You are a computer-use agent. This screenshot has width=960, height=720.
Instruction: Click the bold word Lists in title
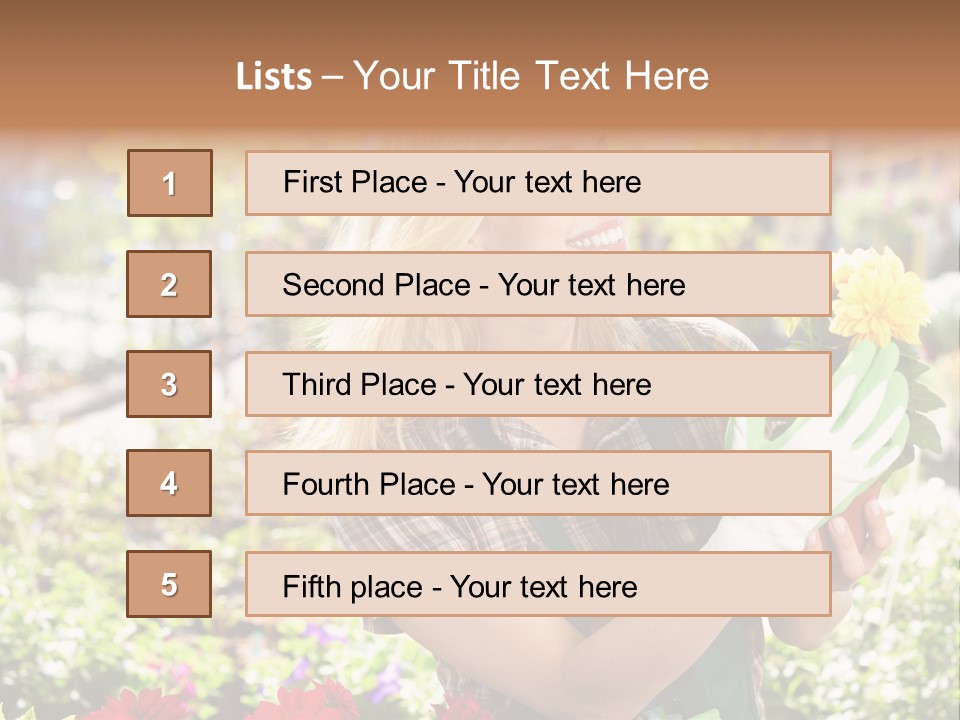(274, 77)
